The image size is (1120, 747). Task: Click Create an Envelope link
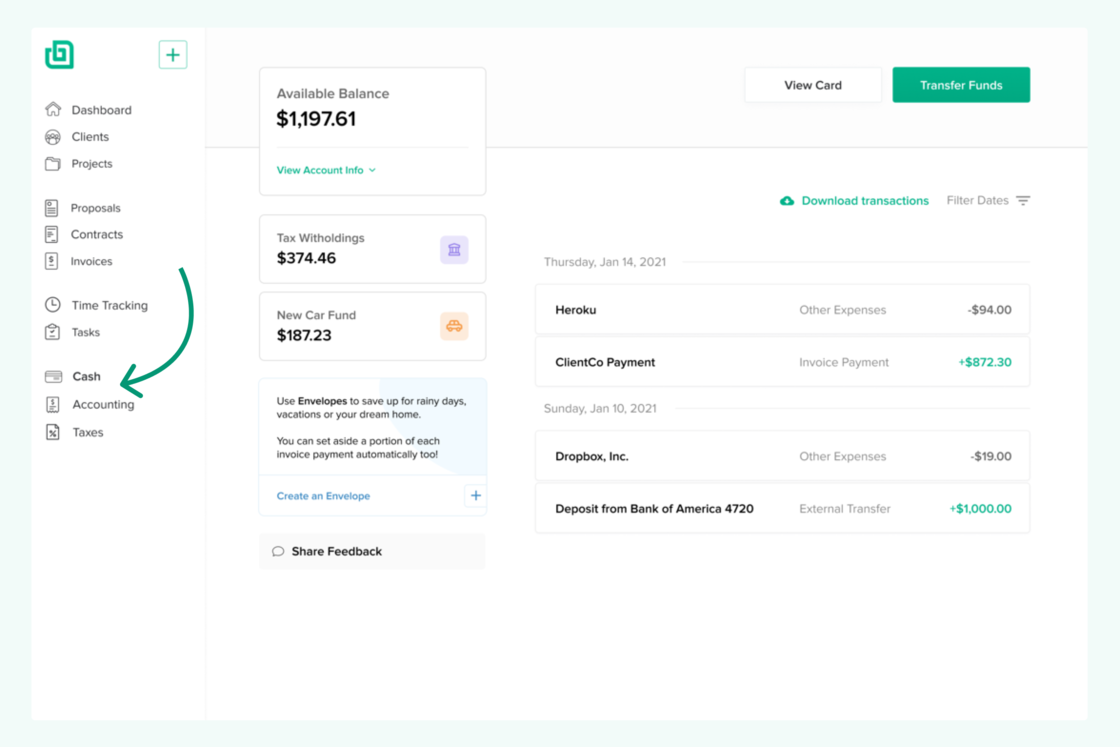323,496
